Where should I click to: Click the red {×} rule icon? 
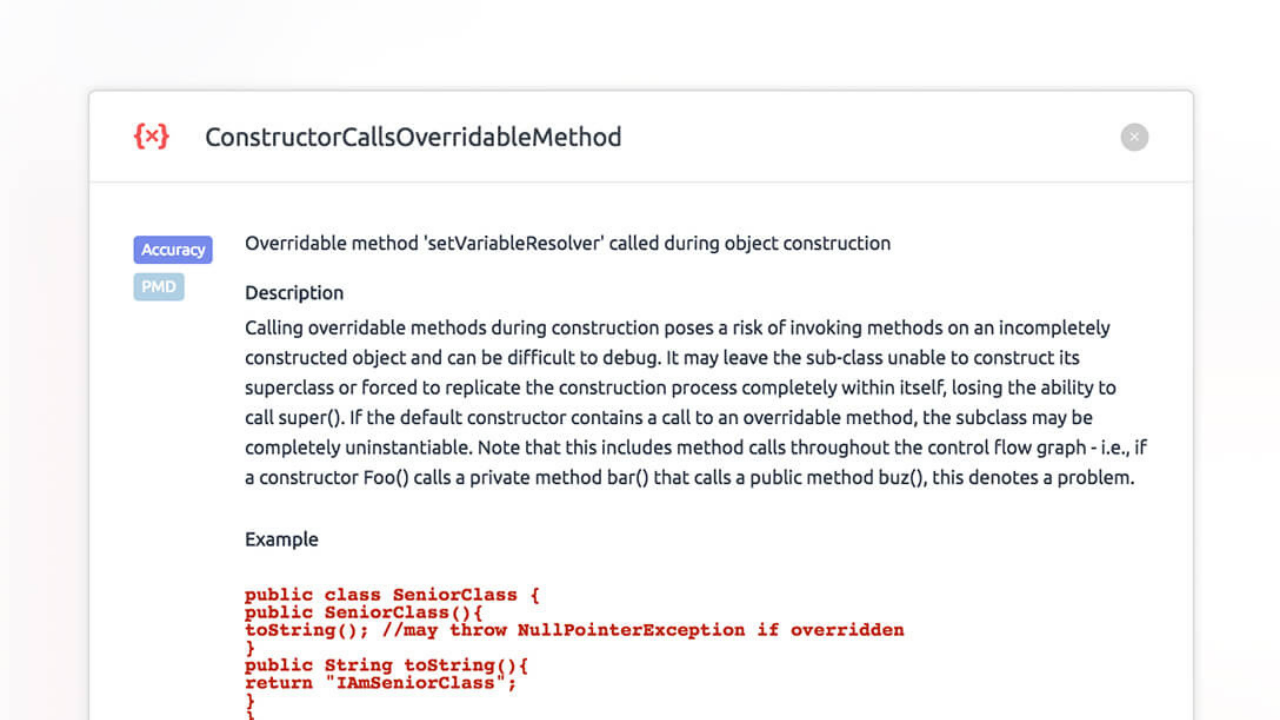point(151,136)
